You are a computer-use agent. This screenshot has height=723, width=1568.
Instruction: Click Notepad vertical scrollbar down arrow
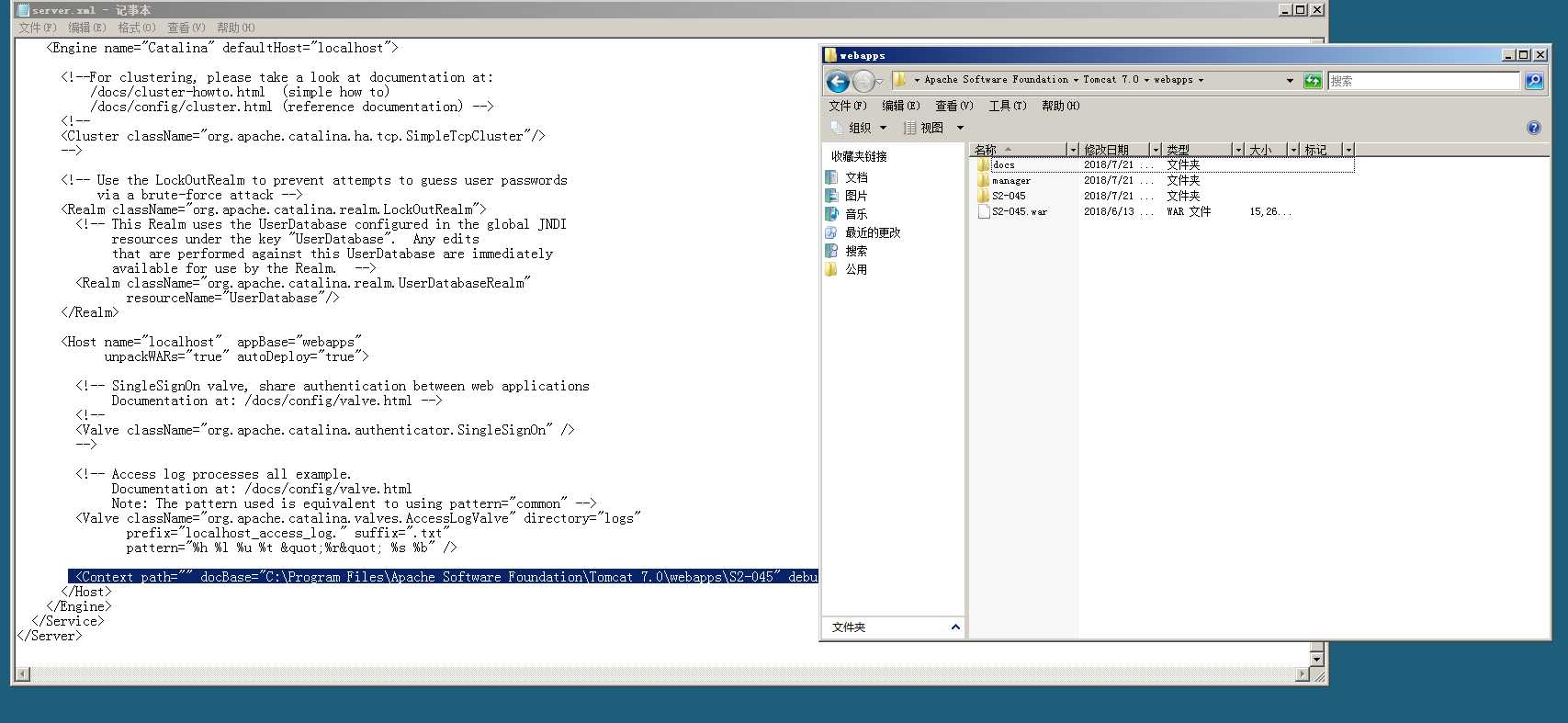tap(1317, 659)
